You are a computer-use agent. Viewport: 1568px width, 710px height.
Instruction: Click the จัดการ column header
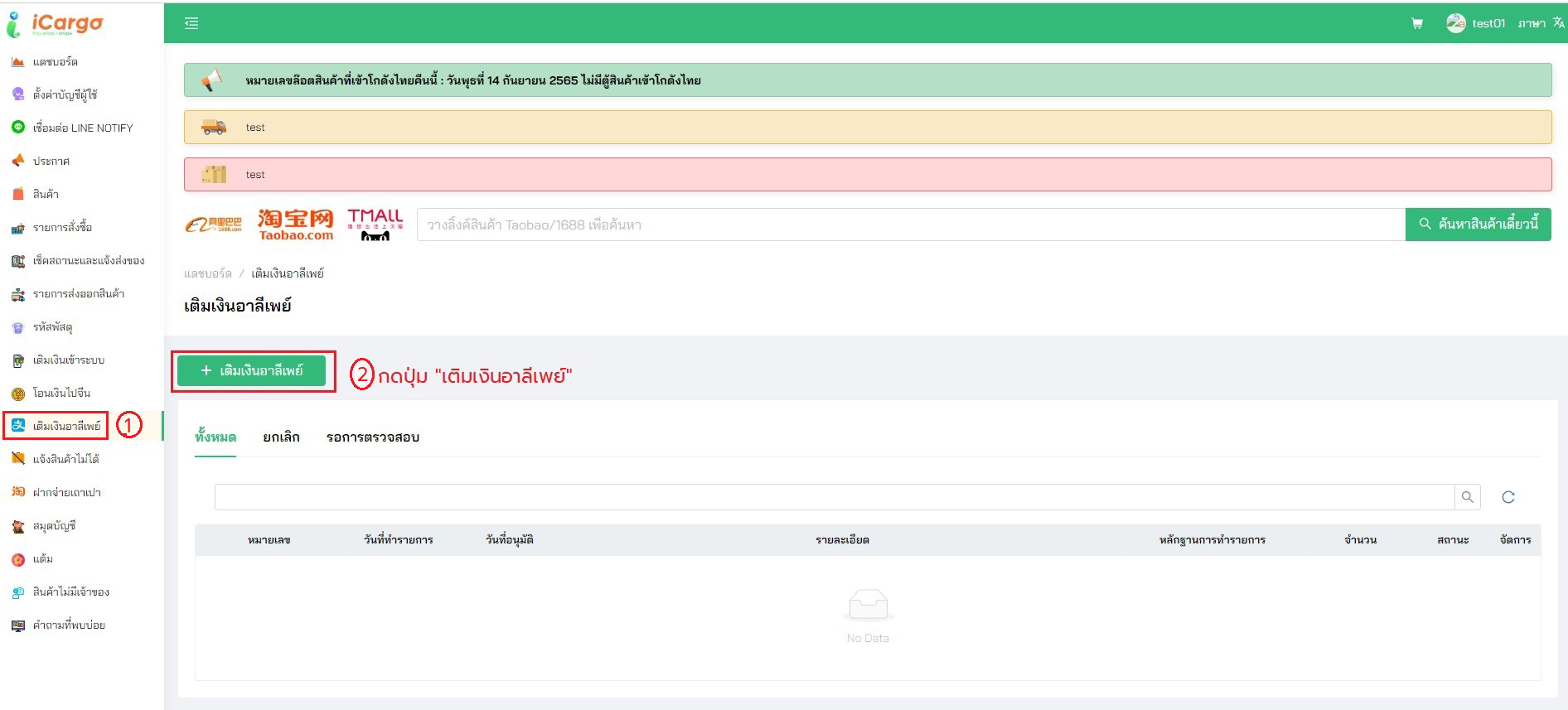point(1516,539)
